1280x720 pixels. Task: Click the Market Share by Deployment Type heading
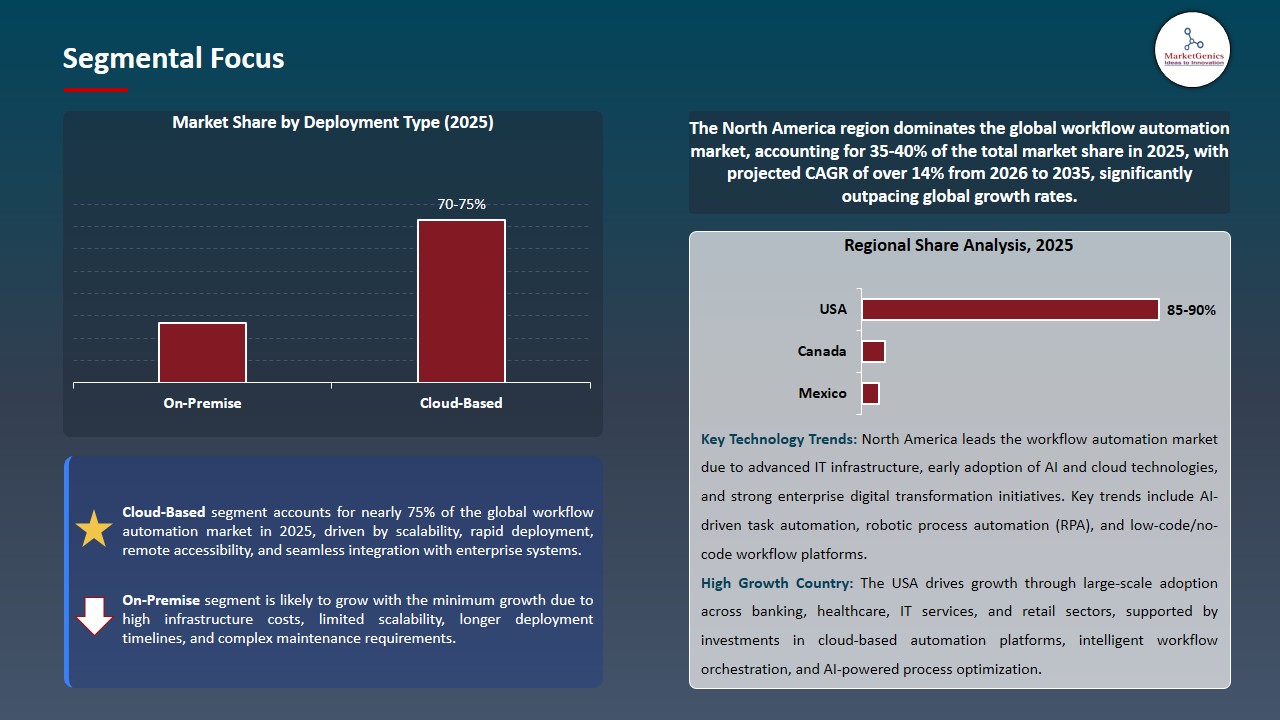[x=332, y=123]
